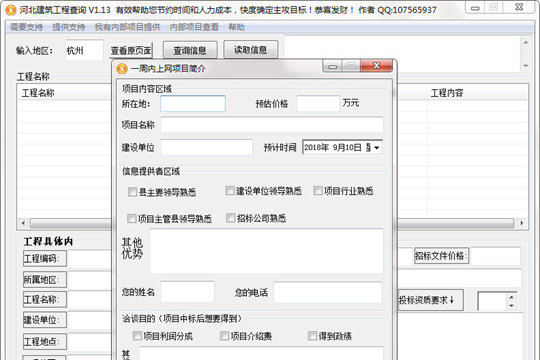Screen dimensions: 540x360
Task: Click the 工程编码 button in main window
Action: [45, 258]
